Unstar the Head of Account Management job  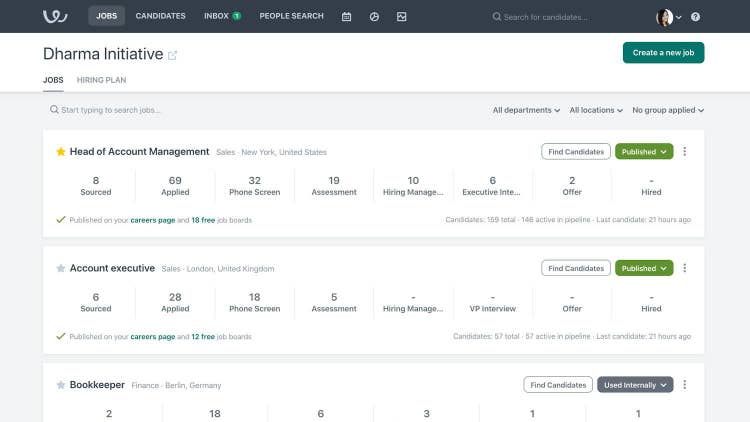point(61,152)
